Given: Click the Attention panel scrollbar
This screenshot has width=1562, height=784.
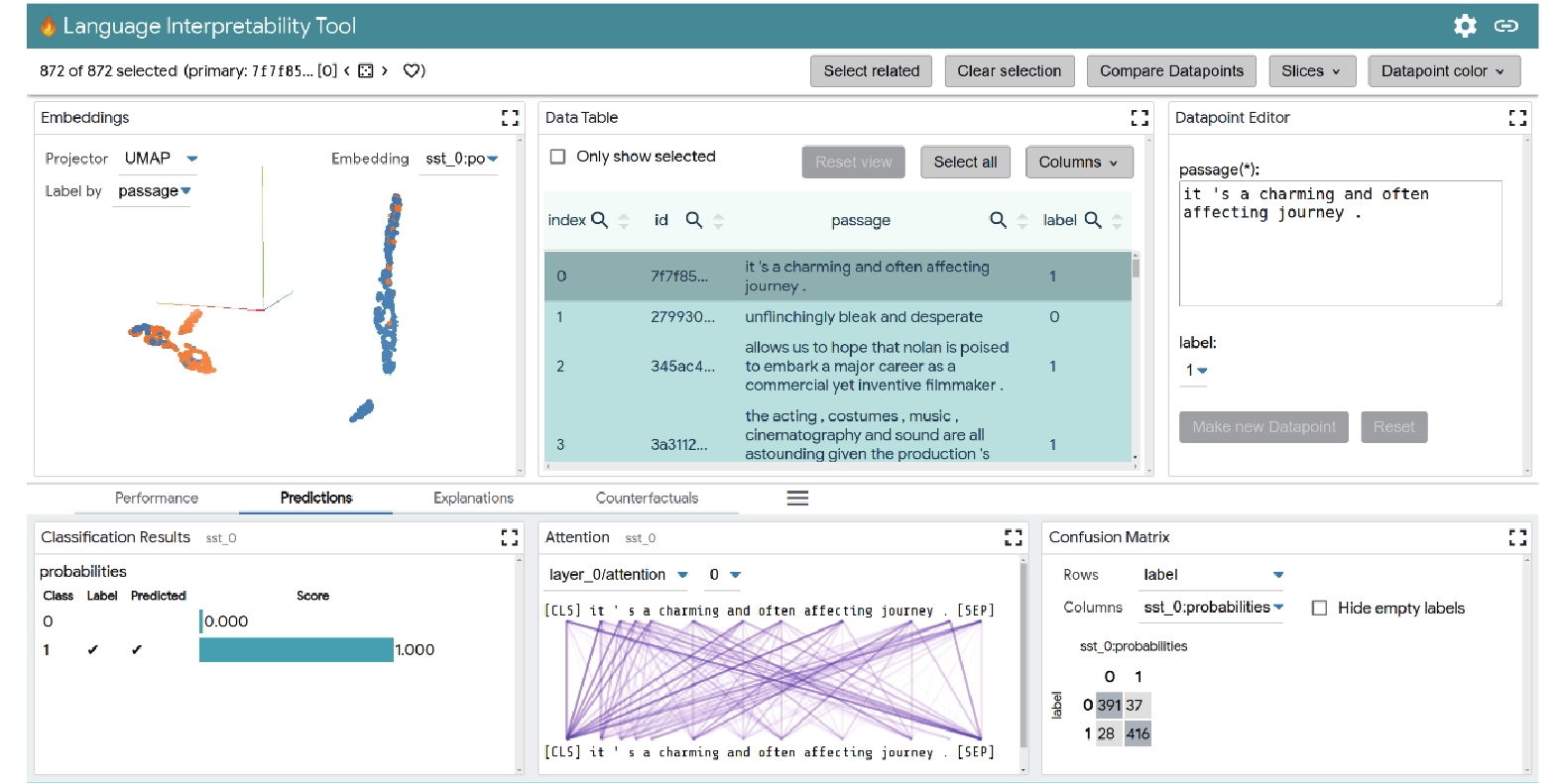Looking at the screenshot, I should pos(1024,654).
